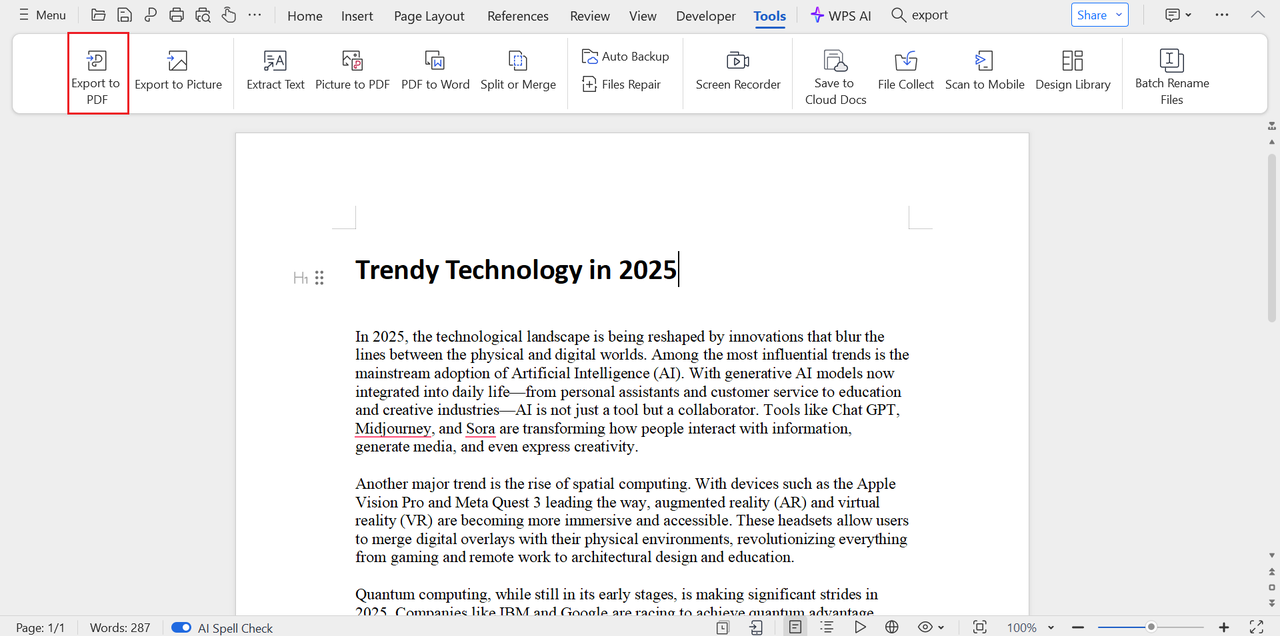The height and width of the screenshot is (636, 1280).
Task: Enter full screen mode from status bar
Action: click(x=1257, y=627)
